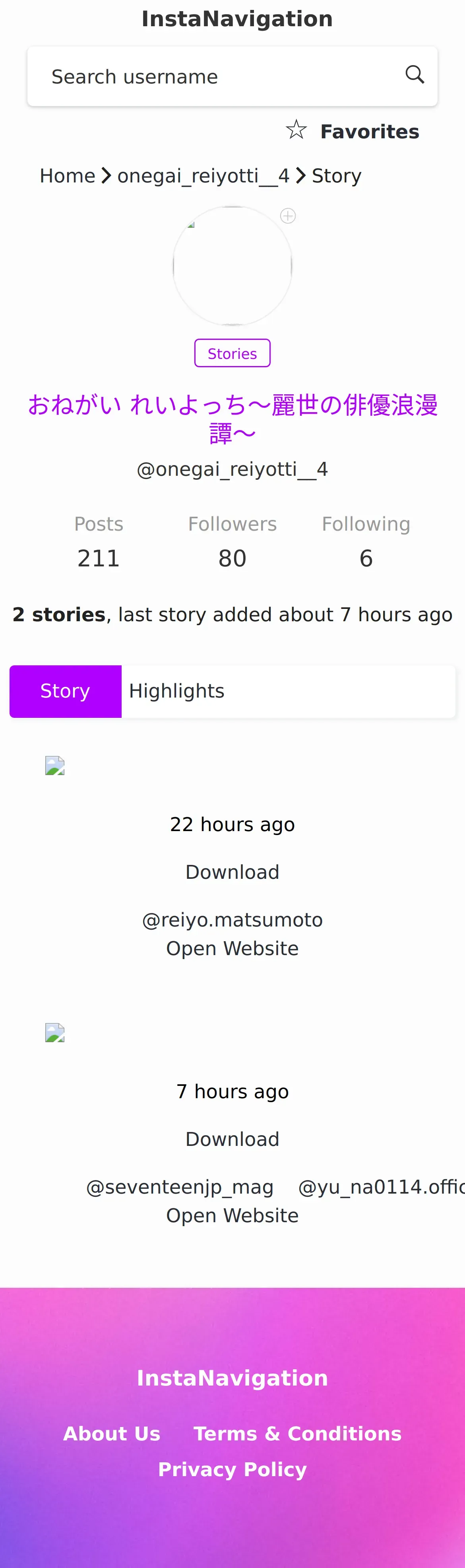Open the profile avatar image

(x=232, y=266)
